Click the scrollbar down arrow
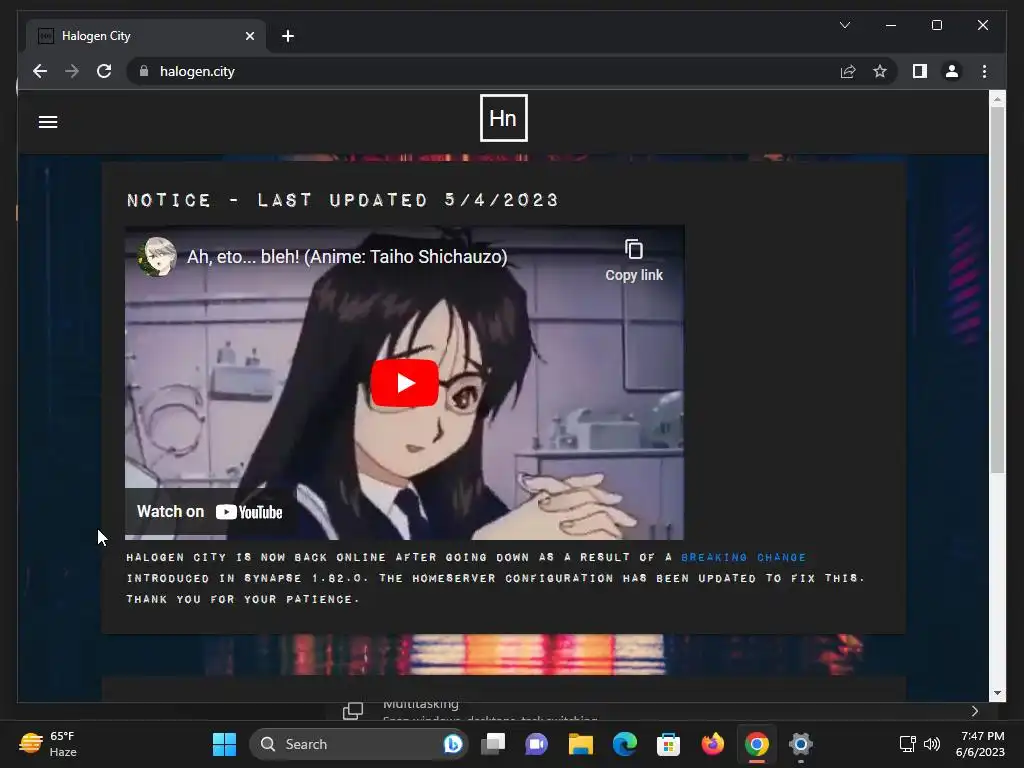The image size is (1024, 768). point(997,693)
